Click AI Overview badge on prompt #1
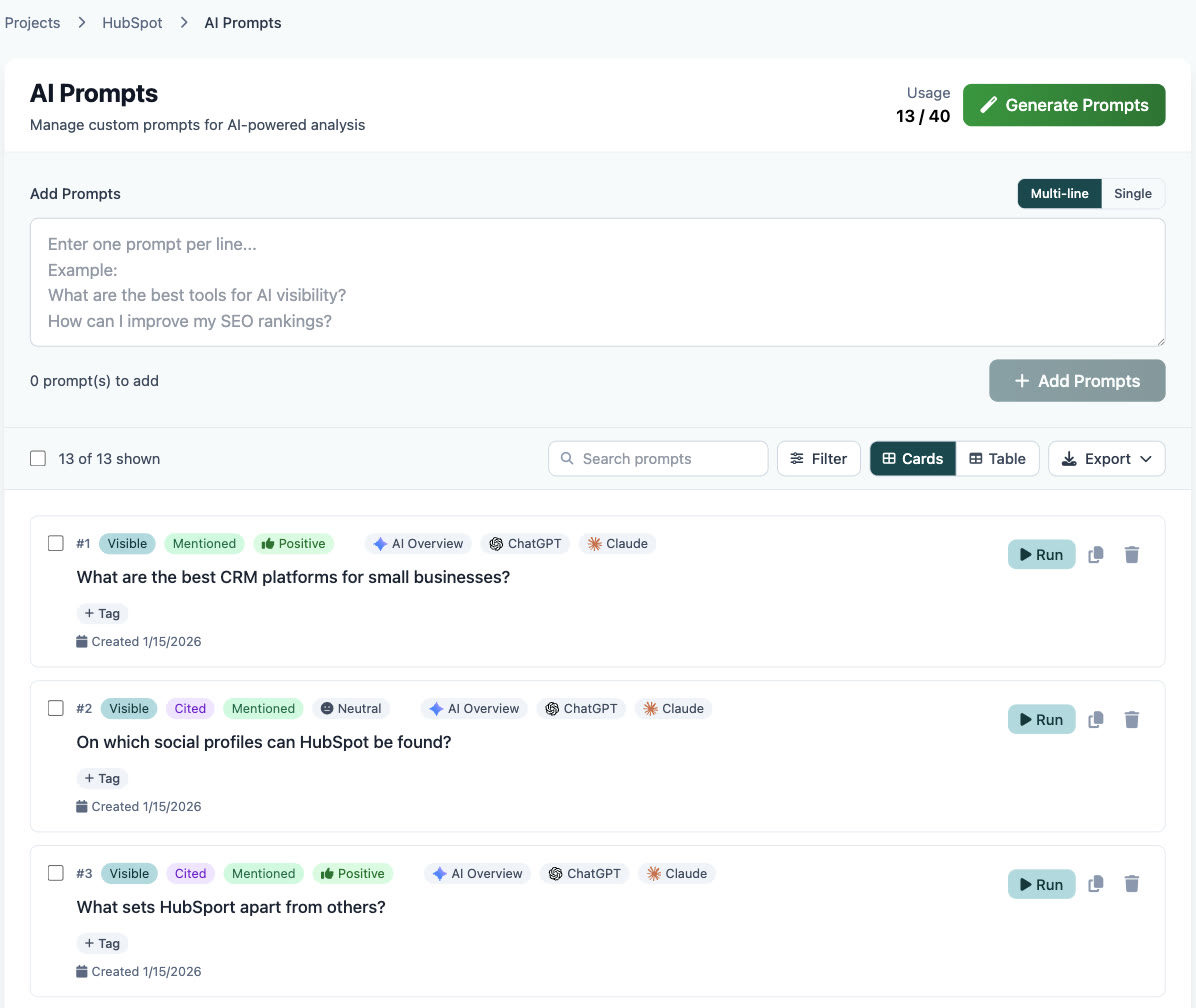 [418, 544]
